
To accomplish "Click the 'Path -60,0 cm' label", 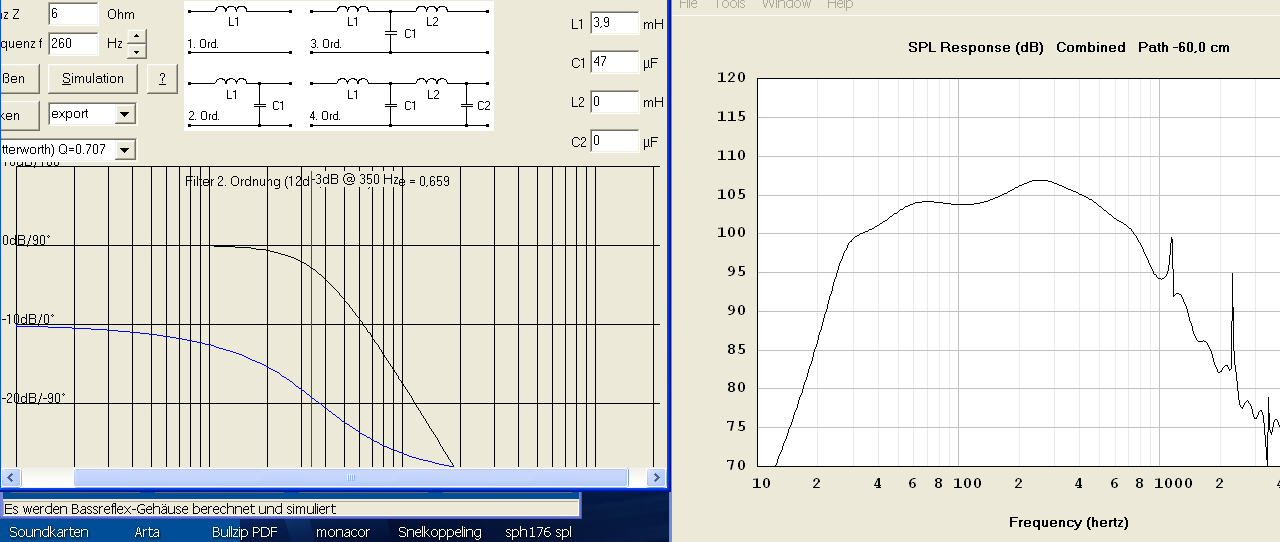I will coord(1184,47).
